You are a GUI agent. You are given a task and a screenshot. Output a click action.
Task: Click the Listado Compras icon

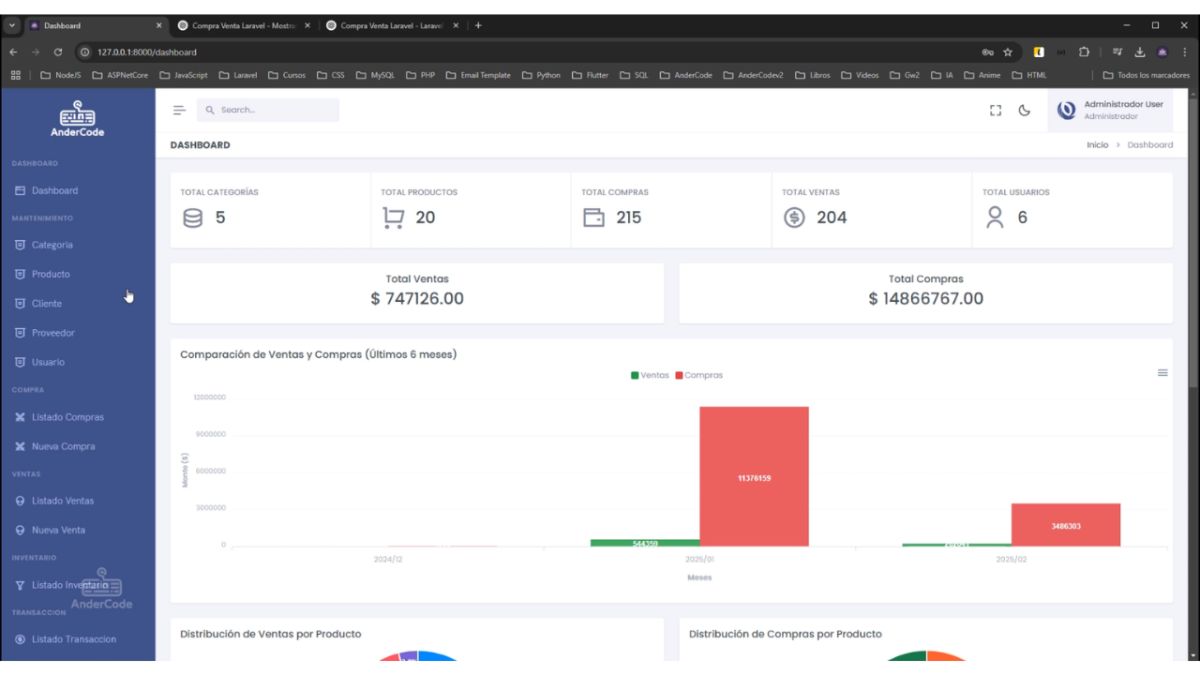click(20, 417)
